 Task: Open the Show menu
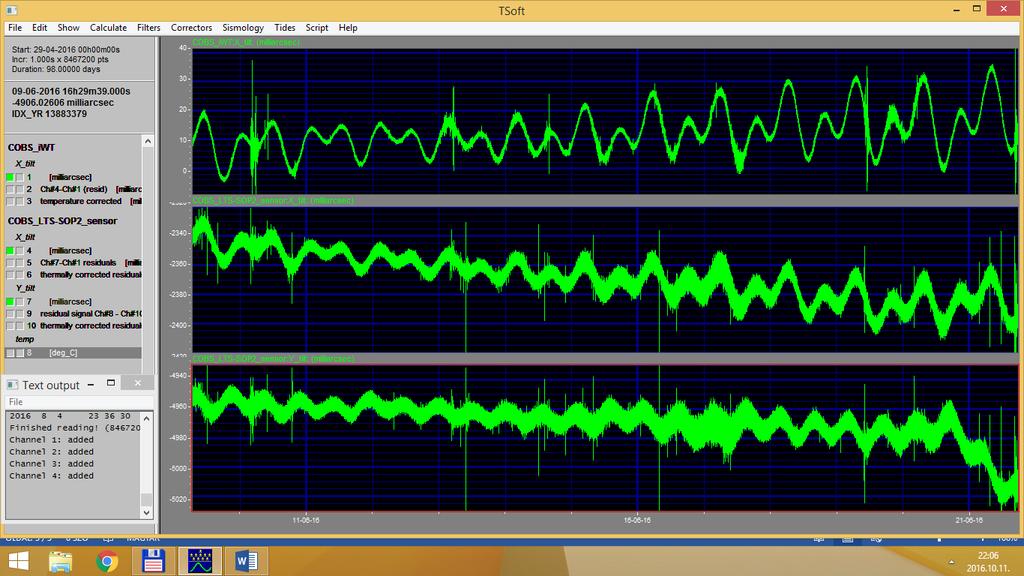click(x=68, y=27)
